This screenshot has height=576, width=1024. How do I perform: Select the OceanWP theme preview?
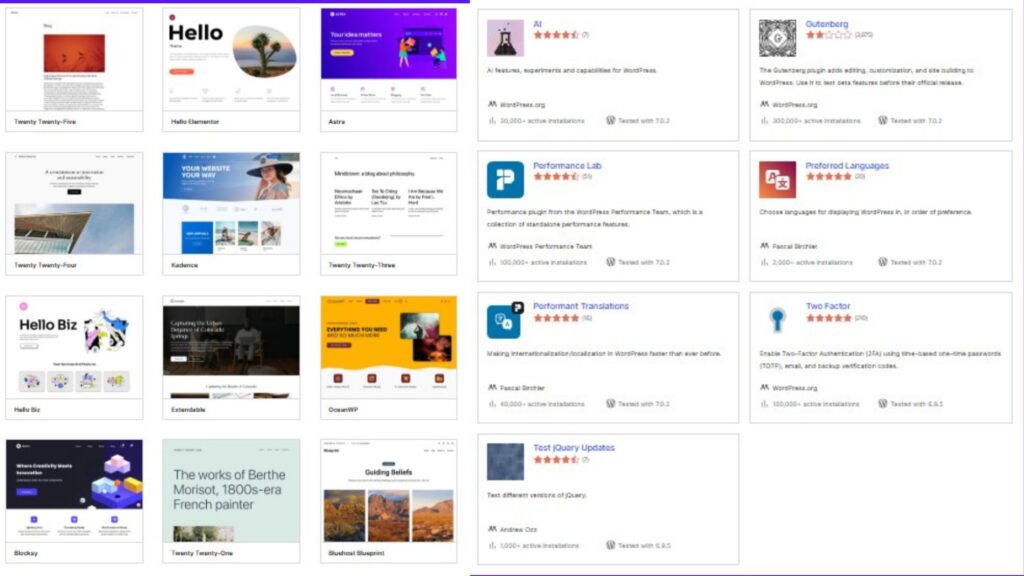[x=389, y=347]
